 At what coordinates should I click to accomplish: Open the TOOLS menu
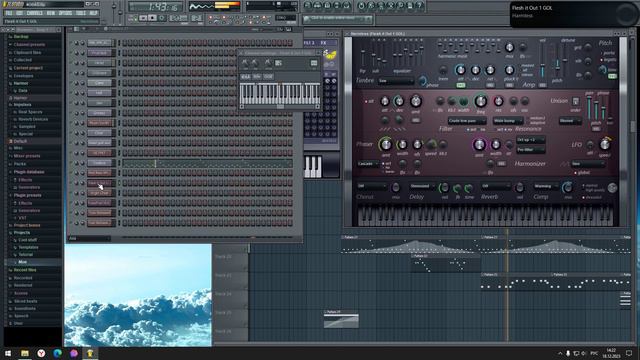pos(81,13)
